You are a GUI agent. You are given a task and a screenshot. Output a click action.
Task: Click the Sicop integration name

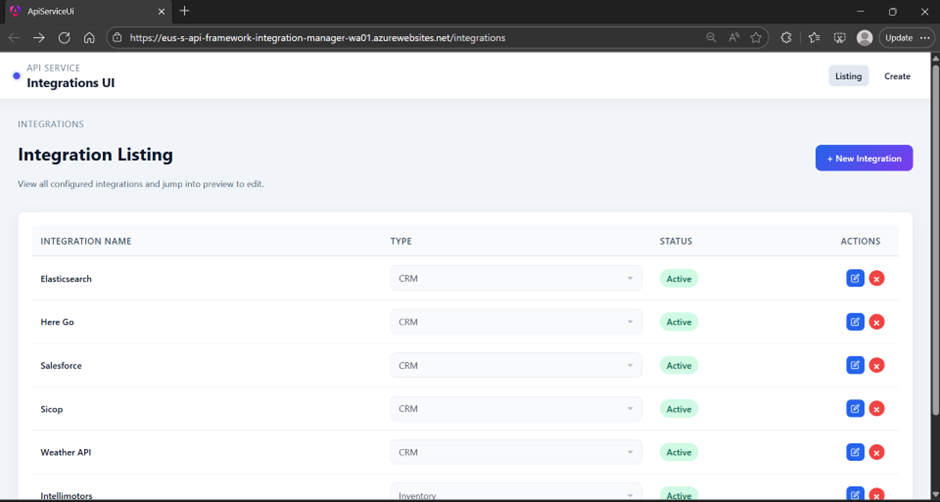52,409
